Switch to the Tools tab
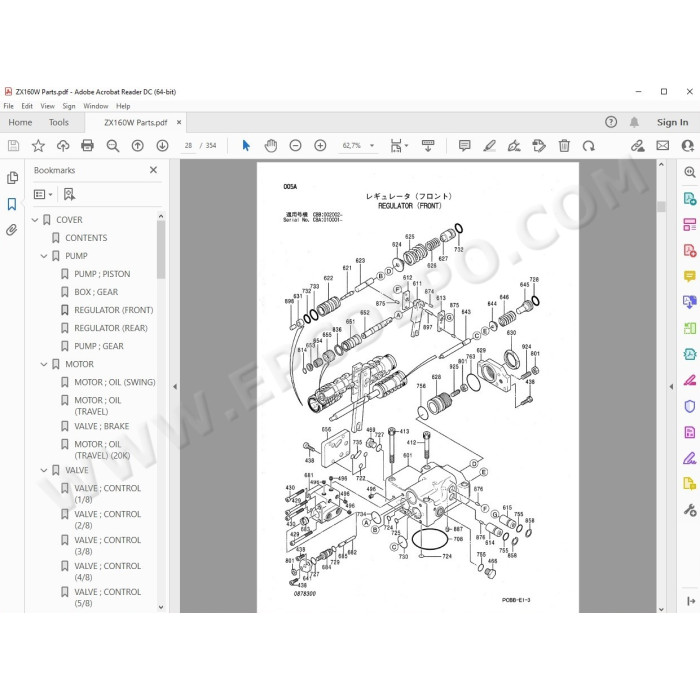Screen dimensions: 700x700 point(58,122)
